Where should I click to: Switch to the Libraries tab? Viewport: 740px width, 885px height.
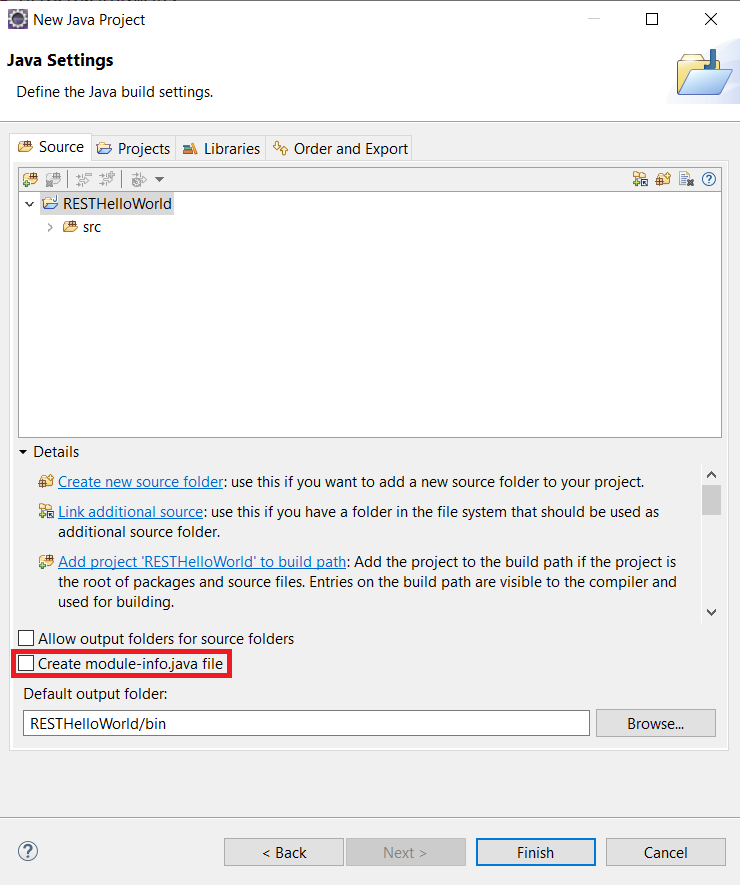pos(221,148)
